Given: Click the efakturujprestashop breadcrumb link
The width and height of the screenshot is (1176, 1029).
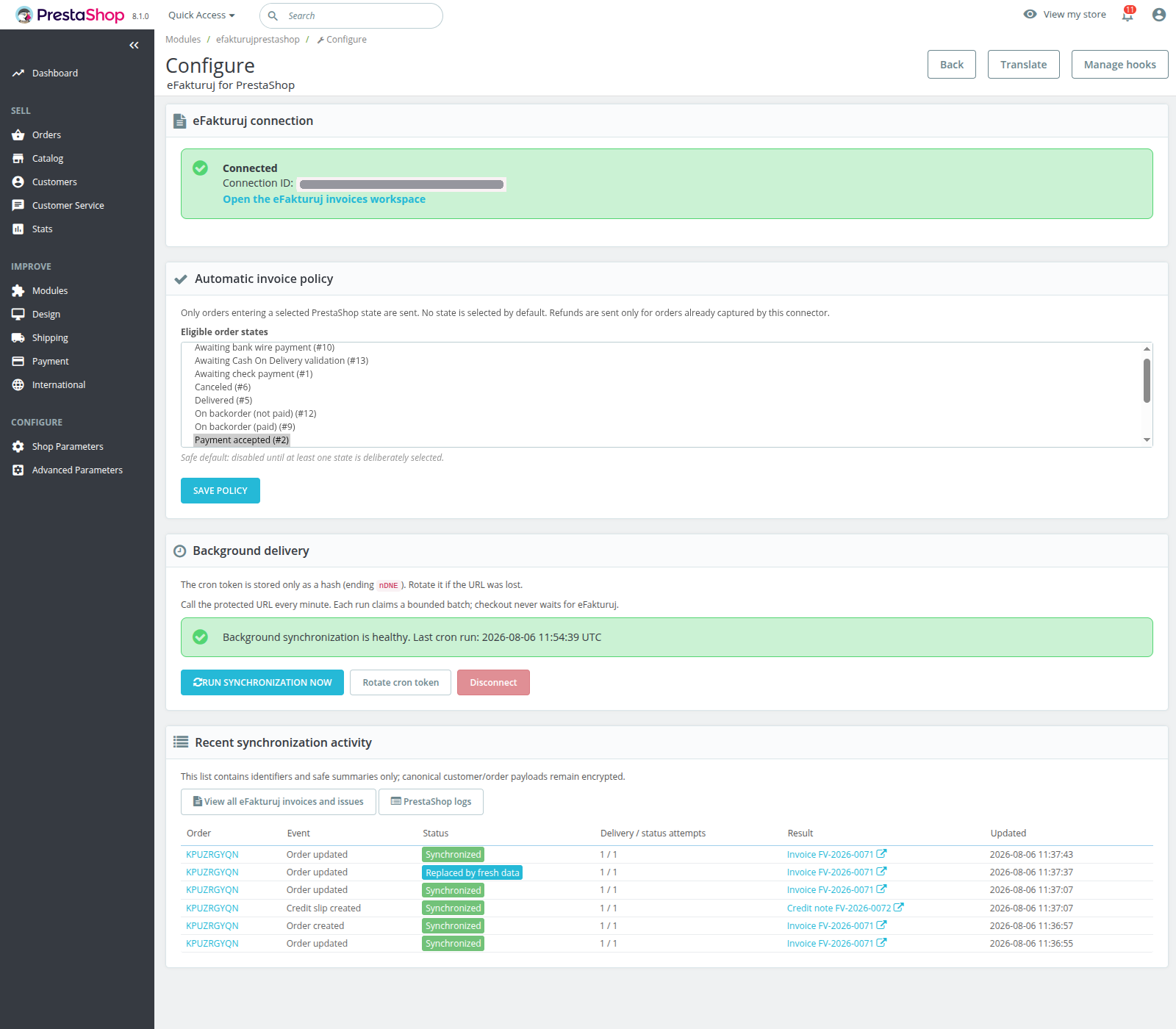Looking at the screenshot, I should click(258, 40).
